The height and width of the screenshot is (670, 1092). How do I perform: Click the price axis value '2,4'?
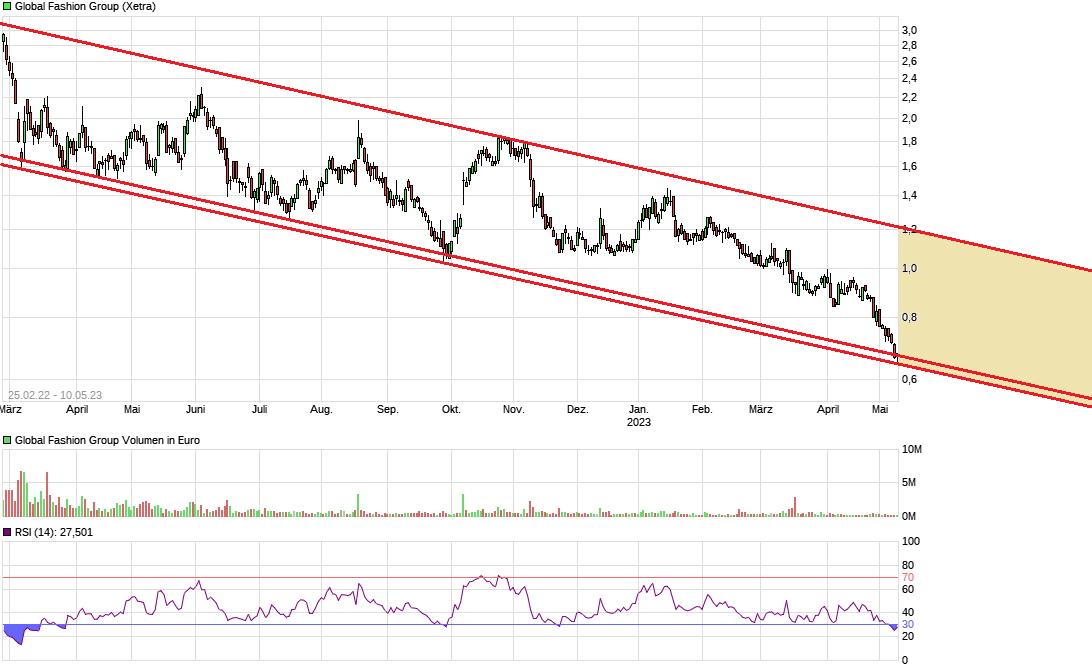(910, 78)
